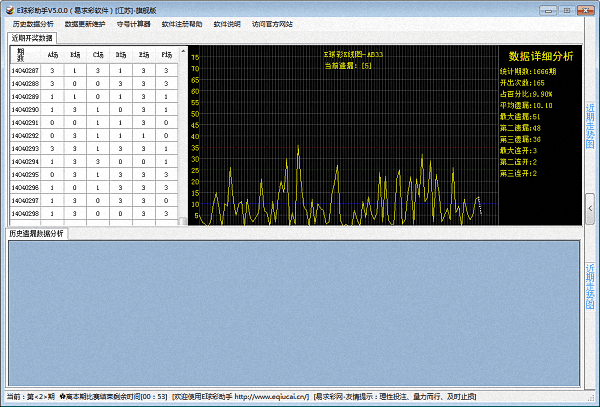Select the D场 column header
This screenshot has width=600, height=407.
121,55
